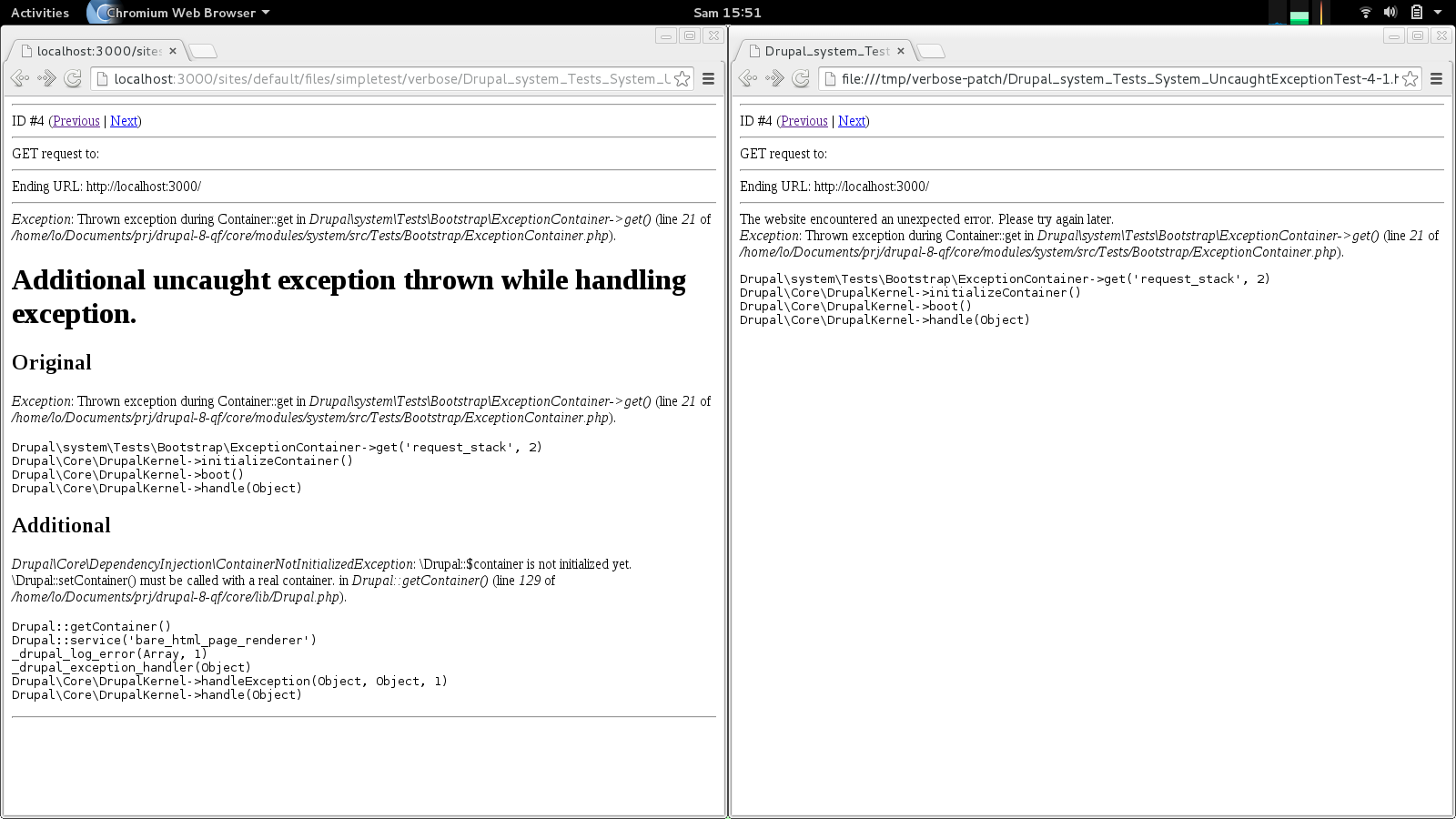Open the Activities overview

click(x=40, y=13)
